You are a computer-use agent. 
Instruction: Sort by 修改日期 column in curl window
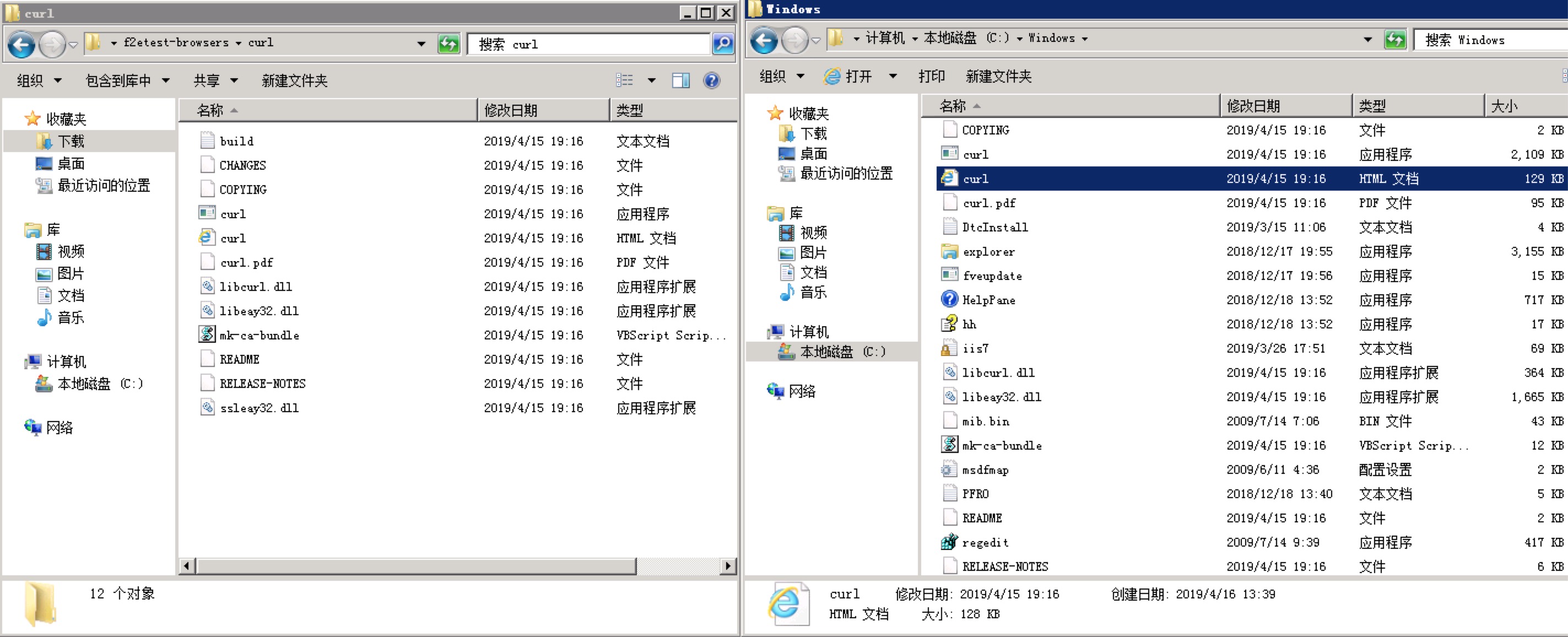click(544, 110)
